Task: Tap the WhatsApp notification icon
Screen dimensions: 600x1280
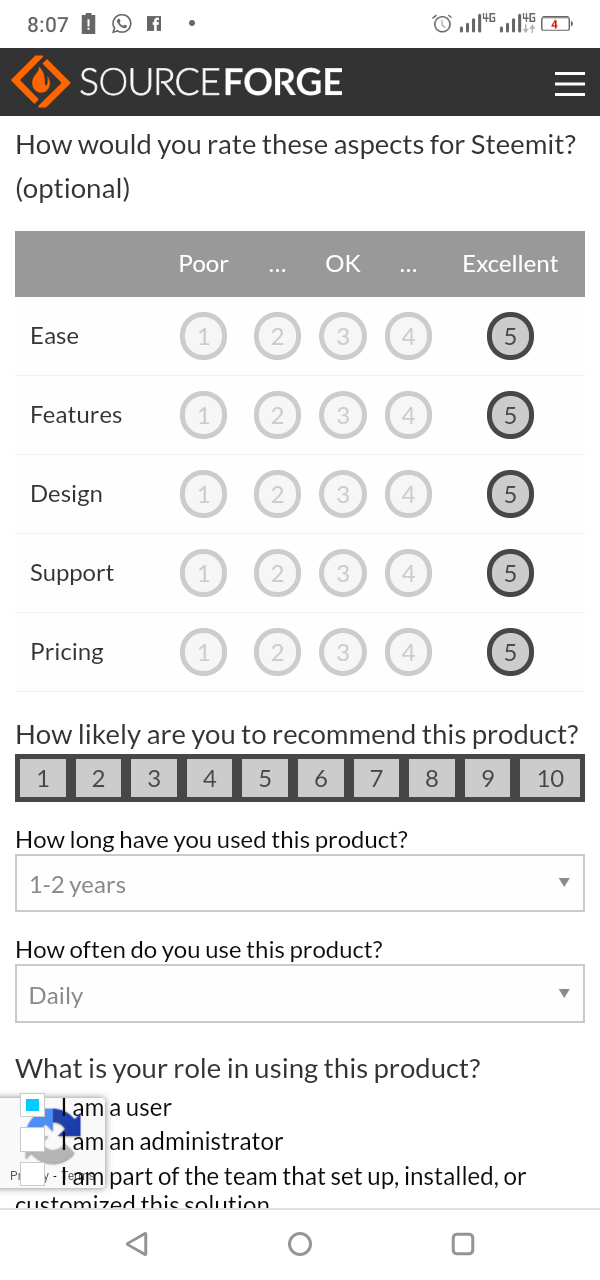Action: [x=122, y=23]
